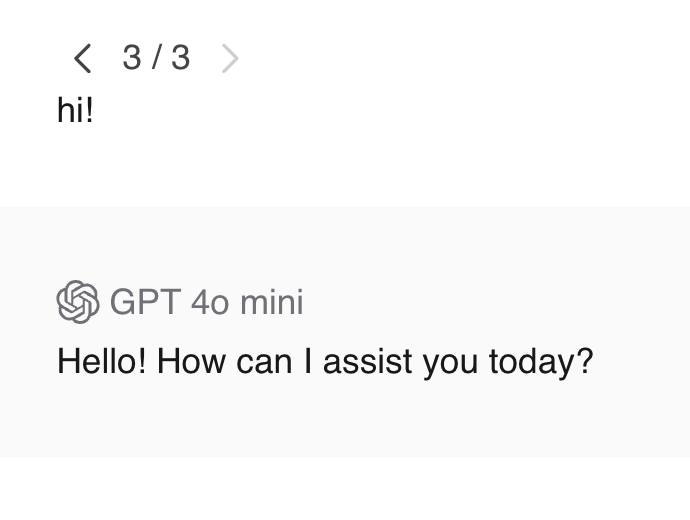Screen dimensions: 690x520
Task: Click the user message "hi!"
Action: (75, 111)
